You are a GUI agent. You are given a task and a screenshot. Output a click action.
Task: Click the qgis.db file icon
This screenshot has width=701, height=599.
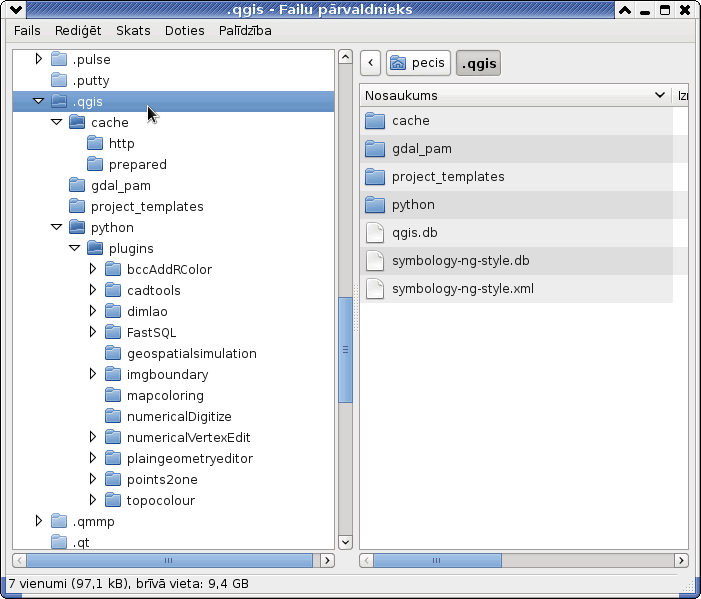(x=375, y=233)
